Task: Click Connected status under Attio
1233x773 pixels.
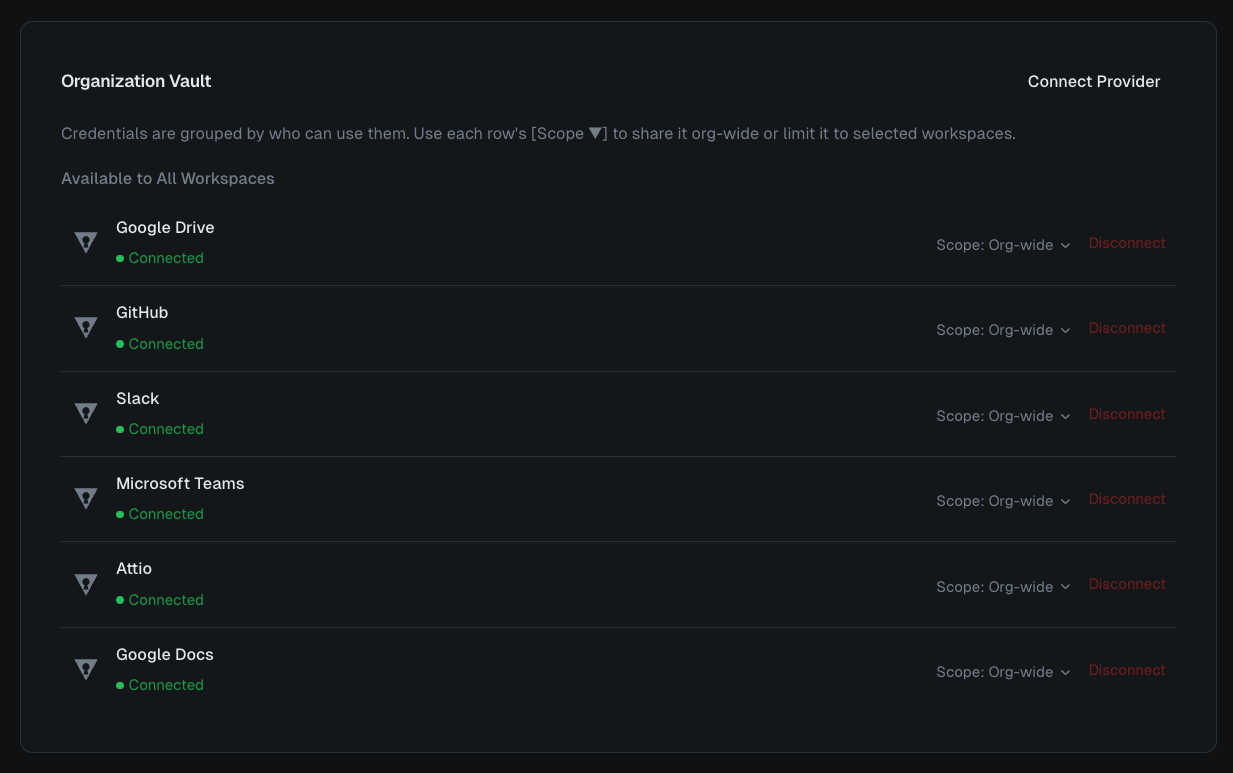Action: tap(160, 600)
